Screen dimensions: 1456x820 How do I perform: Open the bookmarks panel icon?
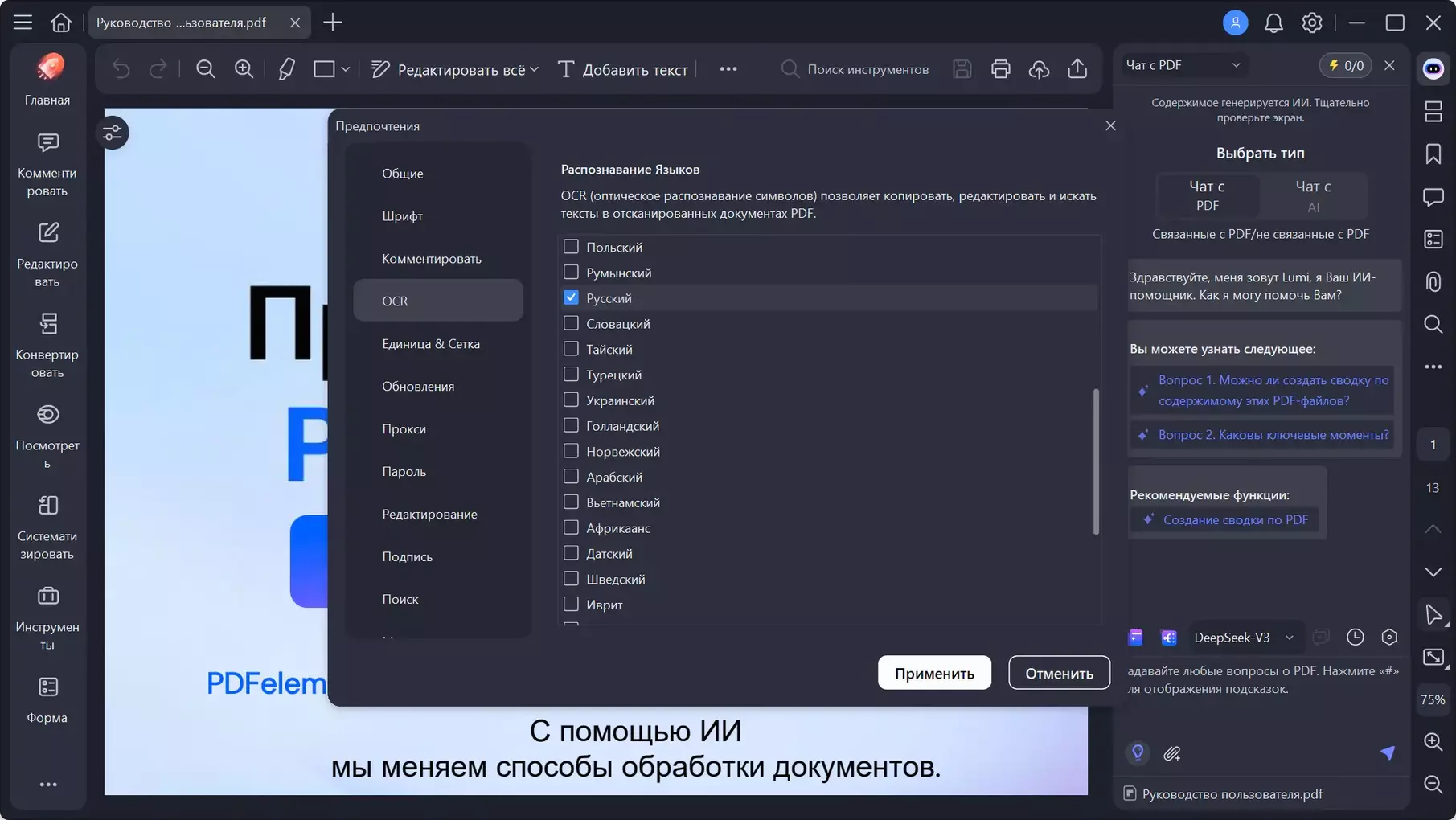[x=1433, y=154]
